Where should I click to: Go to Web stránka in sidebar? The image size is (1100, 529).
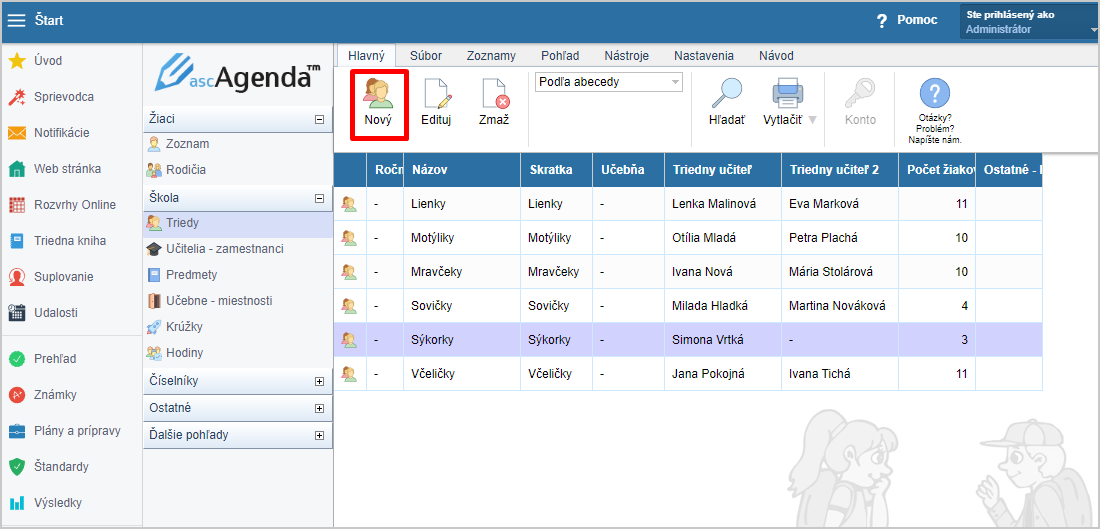tap(67, 168)
